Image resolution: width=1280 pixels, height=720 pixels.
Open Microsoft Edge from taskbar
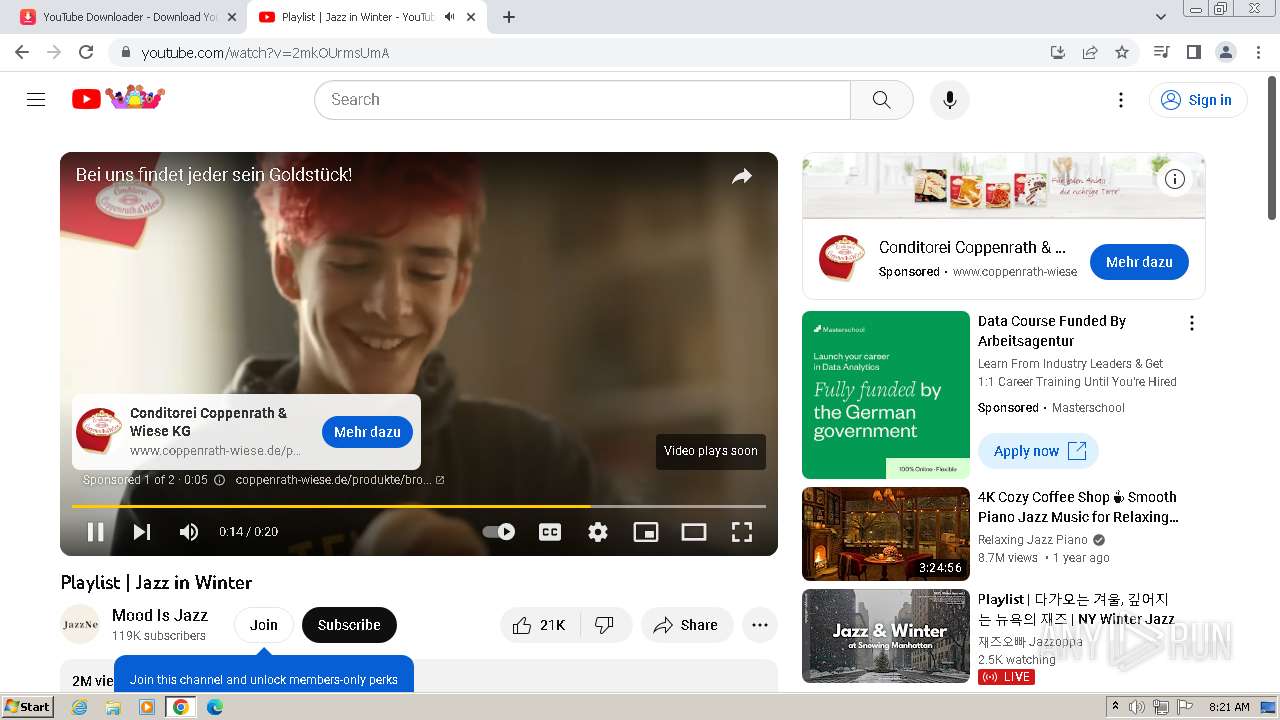coord(214,707)
